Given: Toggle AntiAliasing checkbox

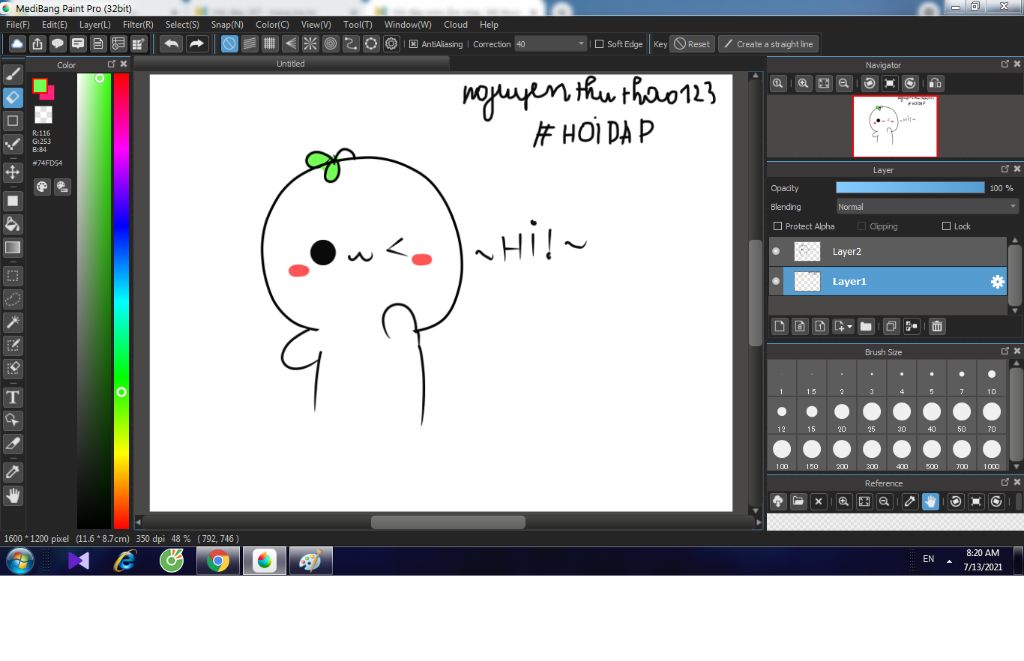Looking at the screenshot, I should (x=413, y=44).
